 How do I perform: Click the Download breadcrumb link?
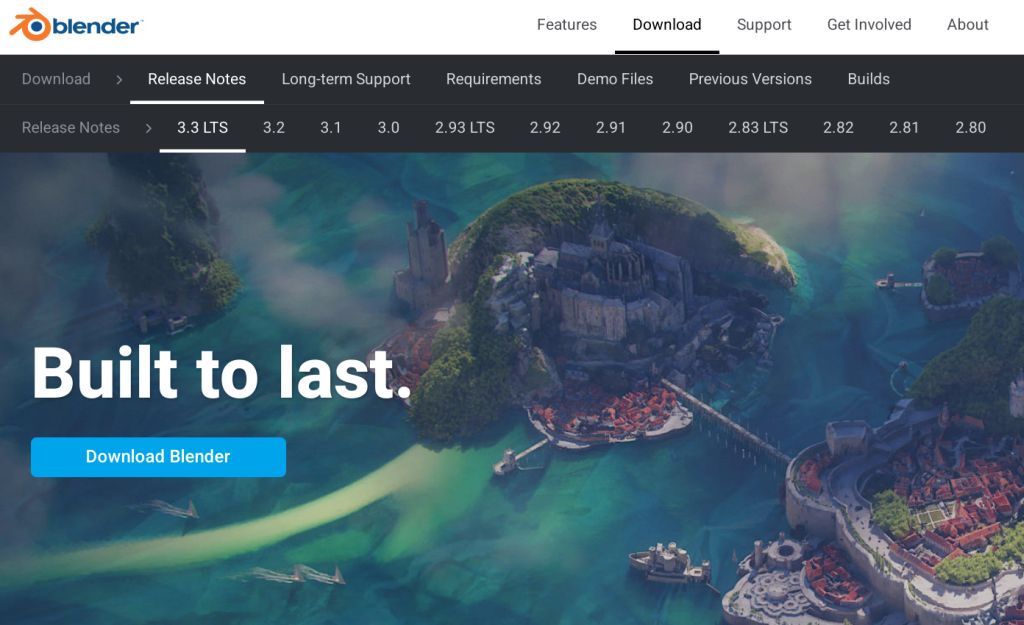pos(56,79)
